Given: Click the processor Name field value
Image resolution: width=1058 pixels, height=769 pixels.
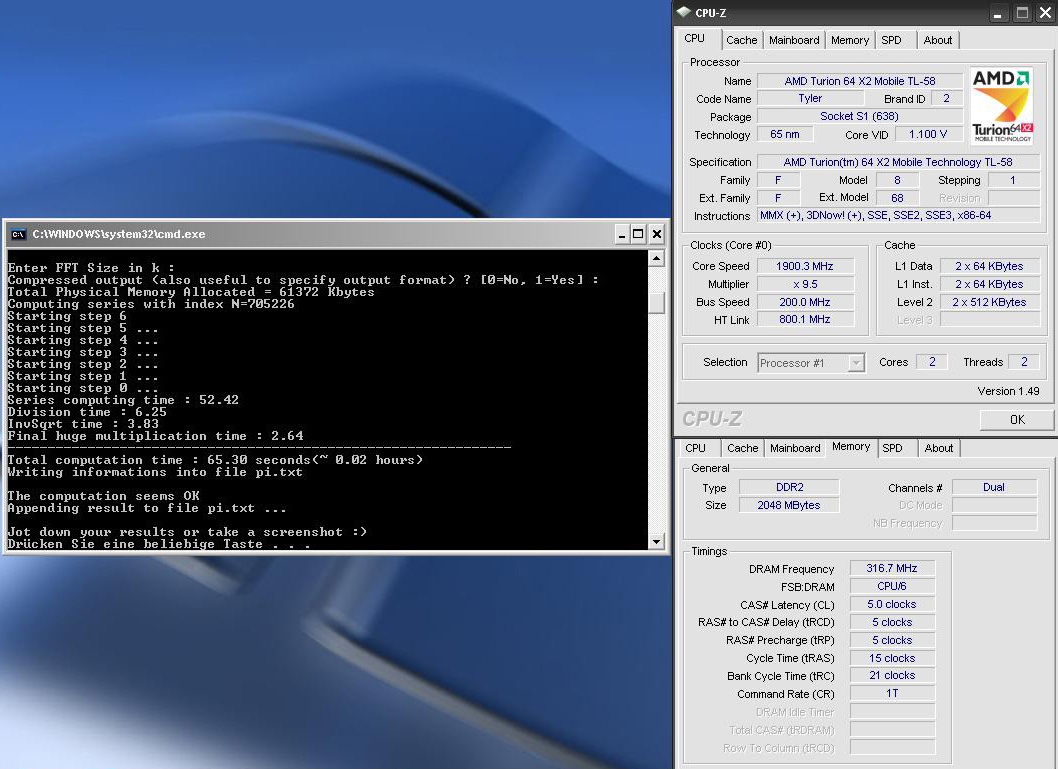Looking at the screenshot, I should pos(860,81).
